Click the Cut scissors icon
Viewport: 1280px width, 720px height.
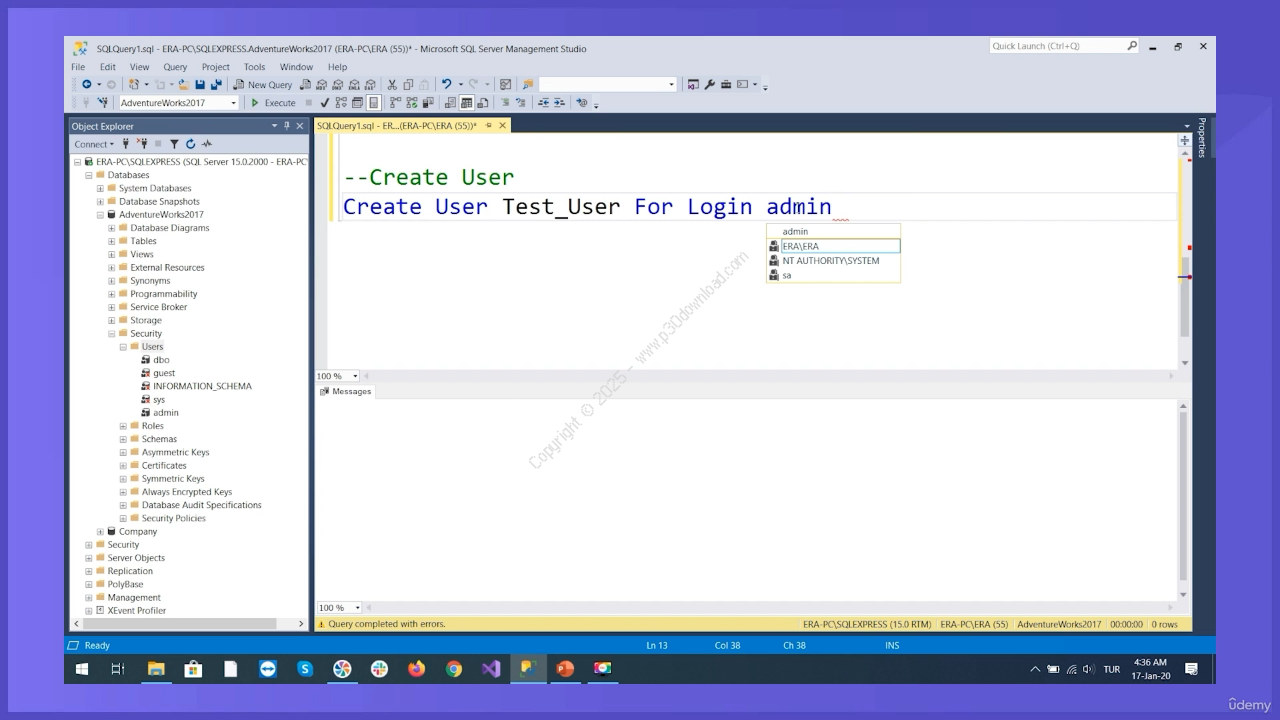[392, 85]
